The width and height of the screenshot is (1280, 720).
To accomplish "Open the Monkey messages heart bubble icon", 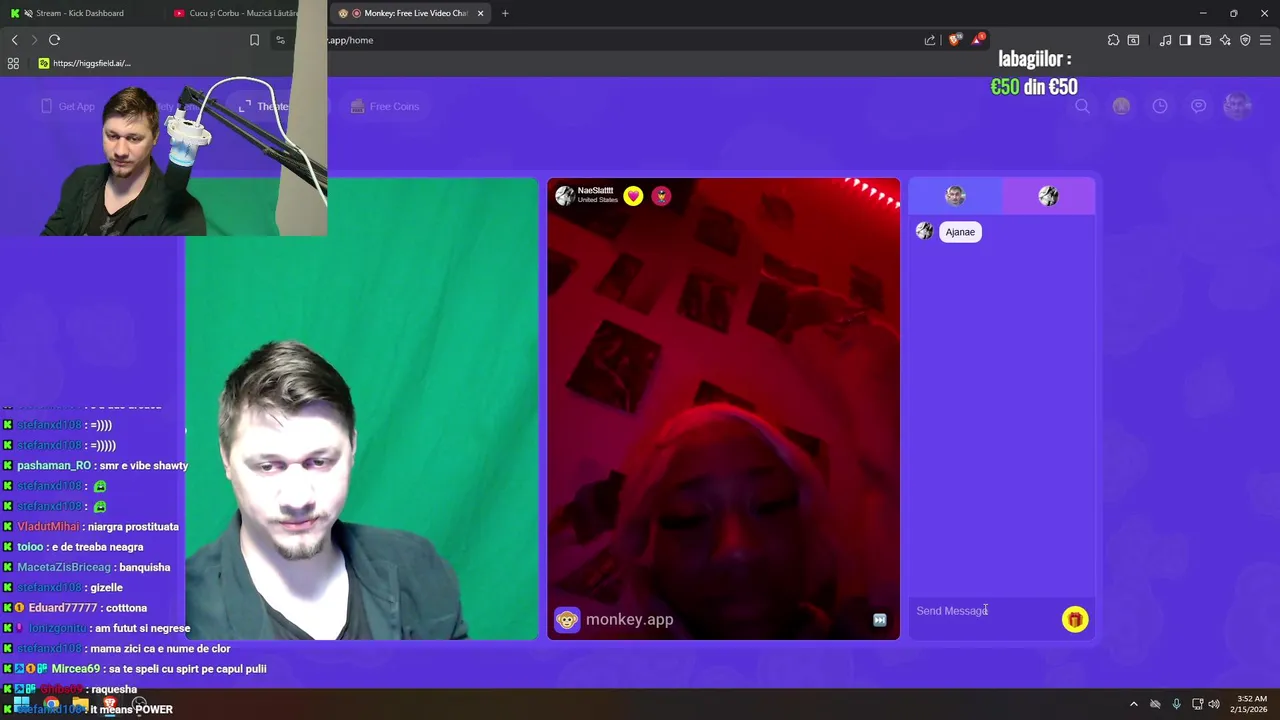I will click(1198, 106).
